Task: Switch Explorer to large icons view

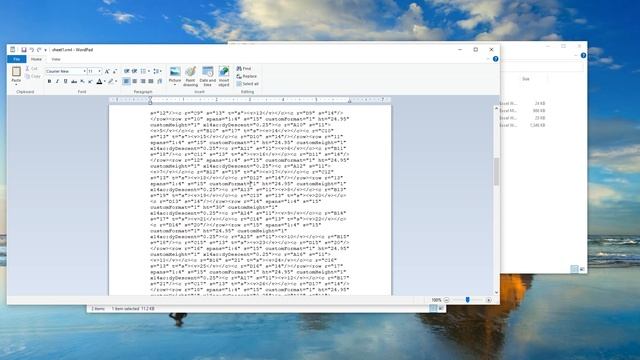Action: point(582,269)
